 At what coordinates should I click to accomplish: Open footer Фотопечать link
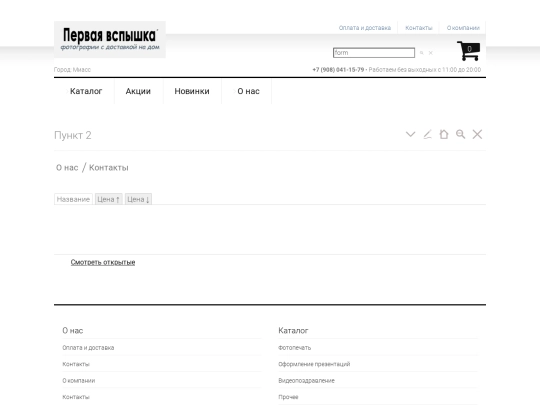click(x=295, y=348)
